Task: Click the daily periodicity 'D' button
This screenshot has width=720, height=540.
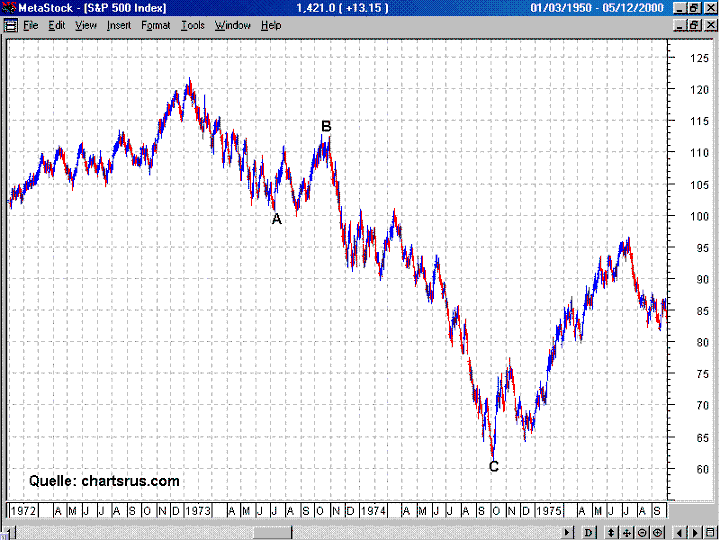Action: coord(589,532)
